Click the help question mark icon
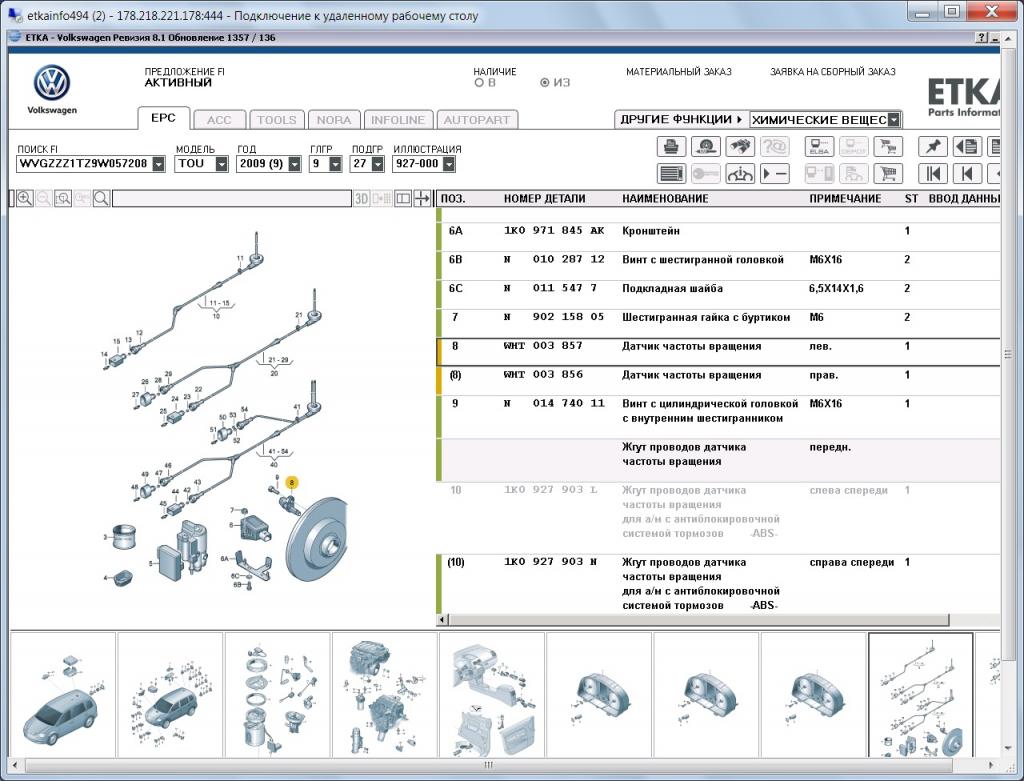 [x=982, y=38]
